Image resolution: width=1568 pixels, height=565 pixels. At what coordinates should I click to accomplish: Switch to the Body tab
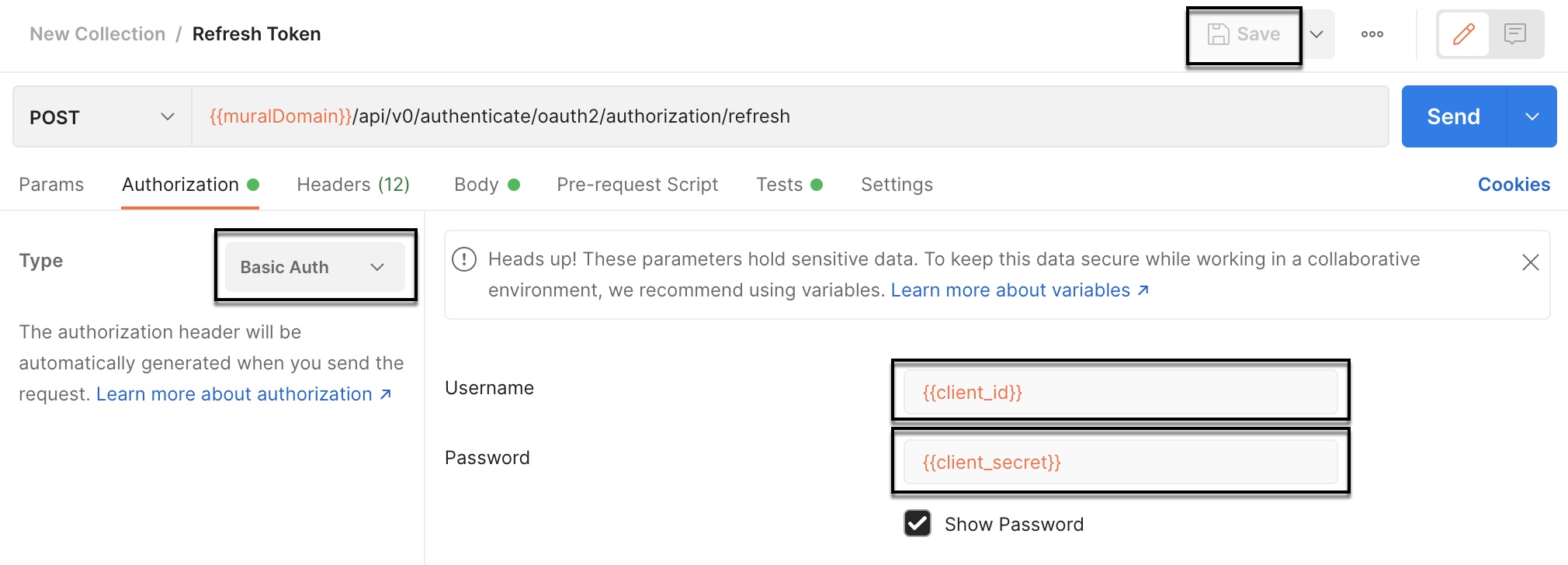(x=477, y=185)
